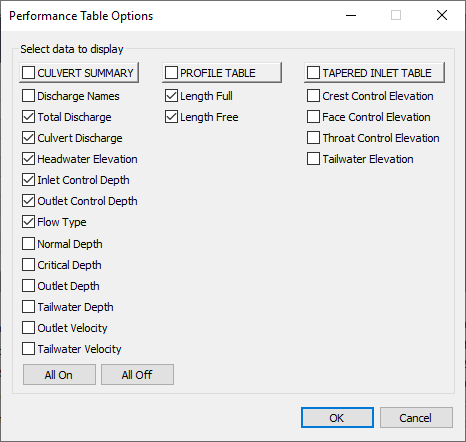Image resolution: width=466 pixels, height=442 pixels.
Task: Click the All Off button
Action: point(137,375)
